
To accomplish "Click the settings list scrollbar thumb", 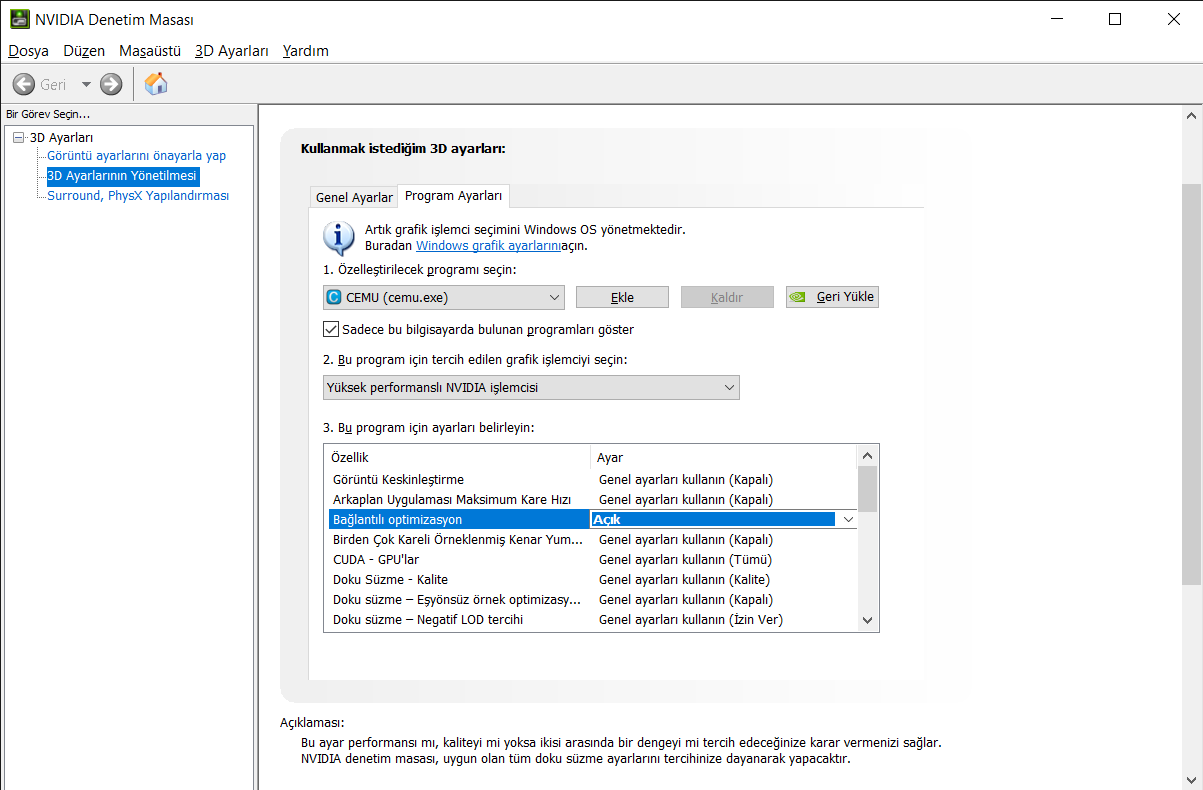I will [x=868, y=488].
